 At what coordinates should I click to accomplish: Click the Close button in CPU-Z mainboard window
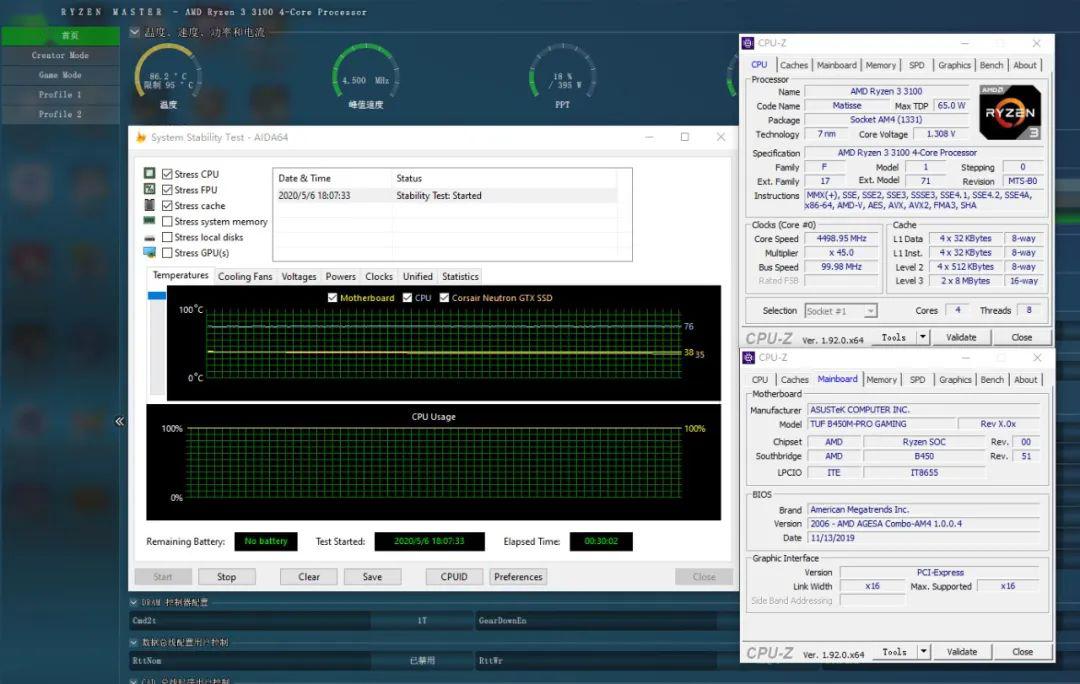1022,652
